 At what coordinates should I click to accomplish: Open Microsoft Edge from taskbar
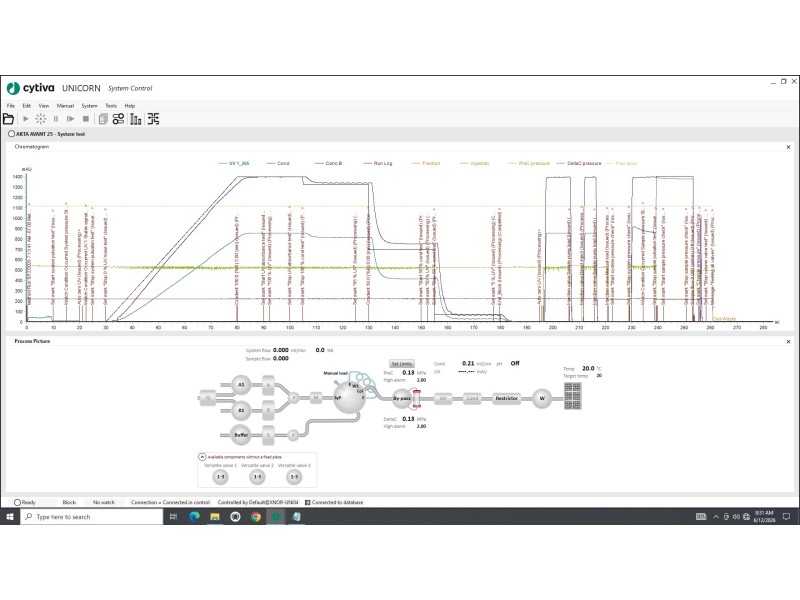(x=194, y=516)
